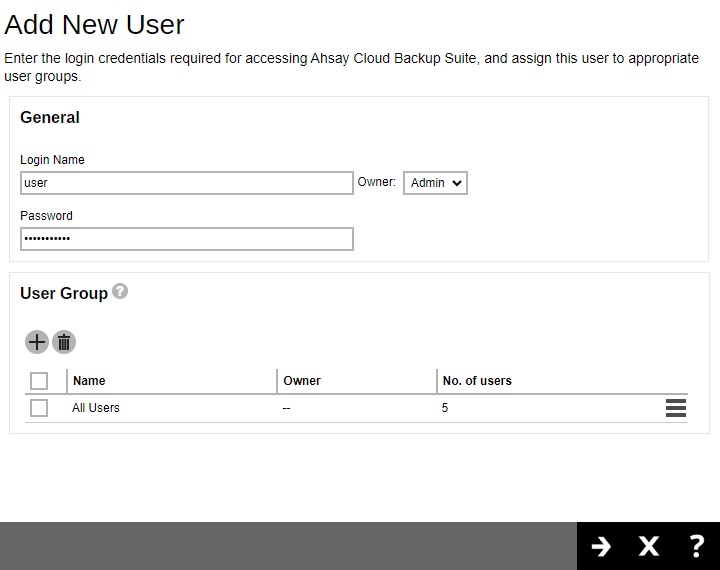The height and width of the screenshot is (570, 720).
Task: Click the All Users row reorder handle
Action: (675, 408)
